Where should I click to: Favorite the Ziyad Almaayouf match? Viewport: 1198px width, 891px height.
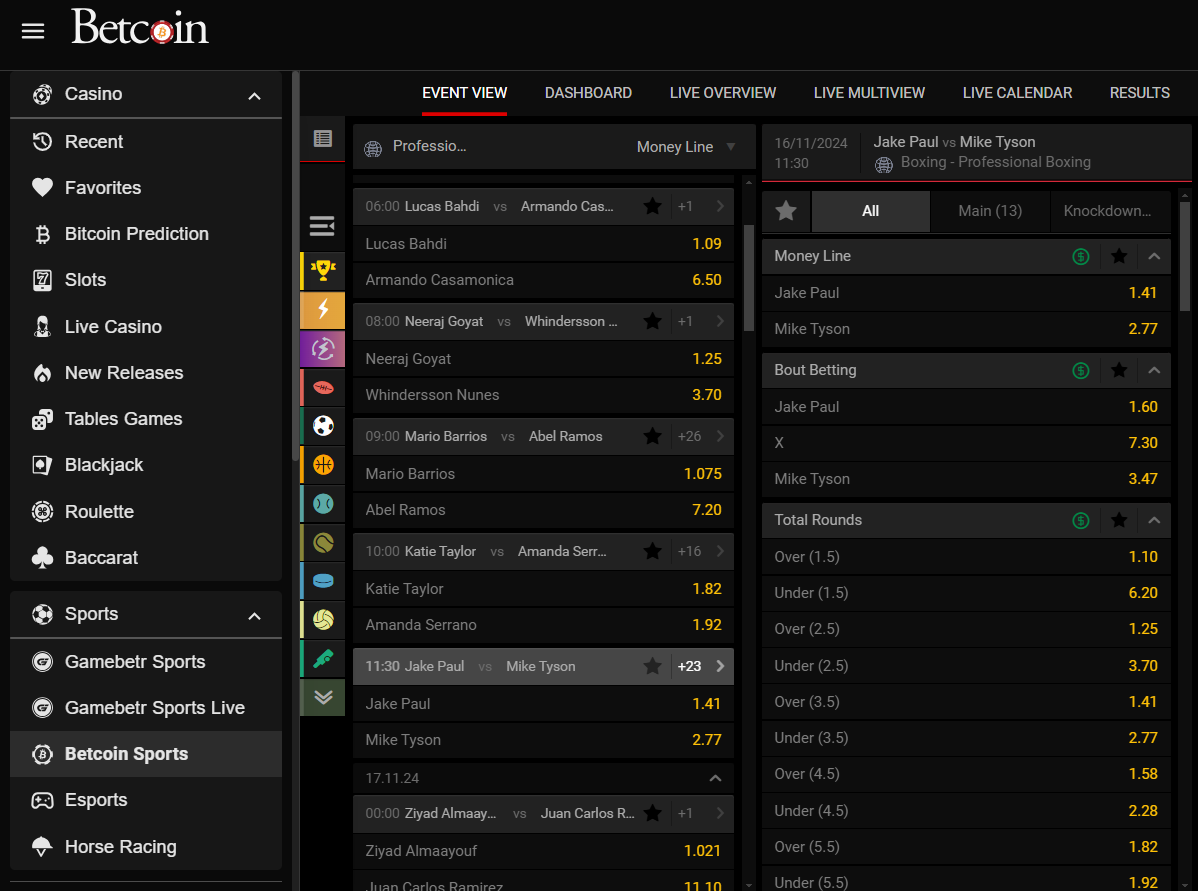pos(652,814)
